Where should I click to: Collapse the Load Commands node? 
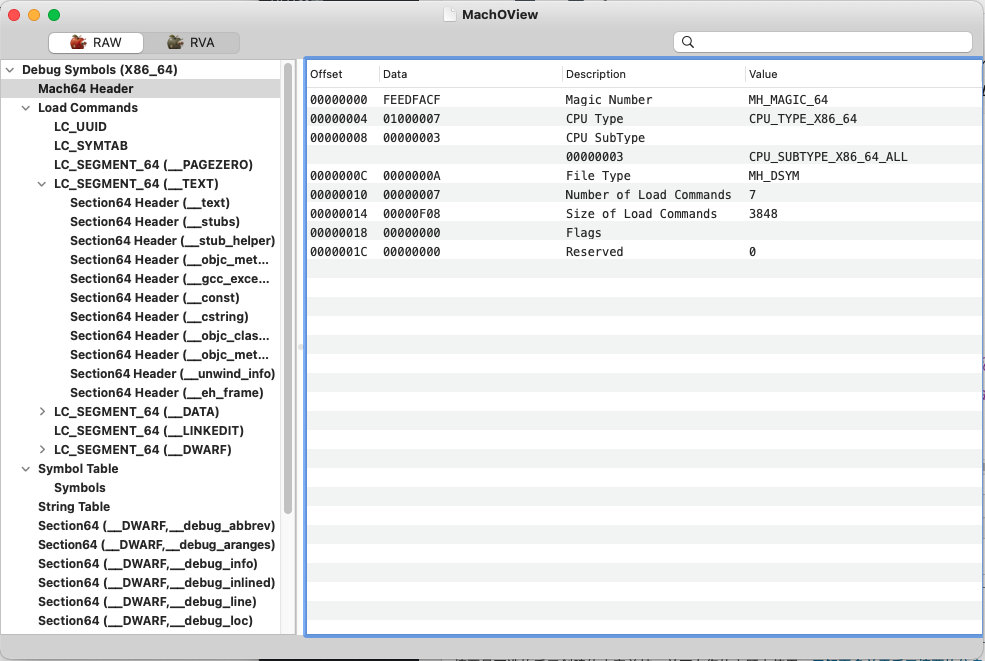pos(26,108)
